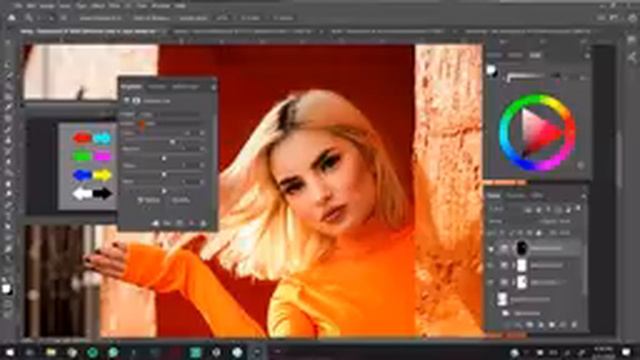This screenshot has height=360, width=640.
Task: Click the trash icon in Properties panel
Action: pyautogui.click(x=203, y=223)
